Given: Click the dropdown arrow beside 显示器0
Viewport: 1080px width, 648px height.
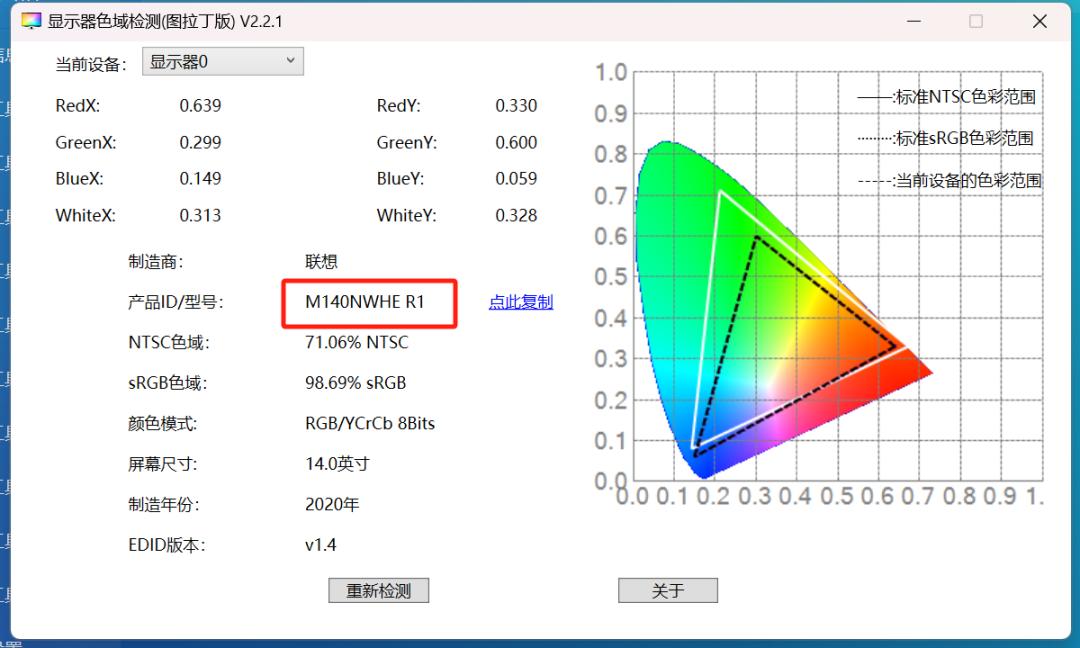Looking at the screenshot, I should click(293, 61).
